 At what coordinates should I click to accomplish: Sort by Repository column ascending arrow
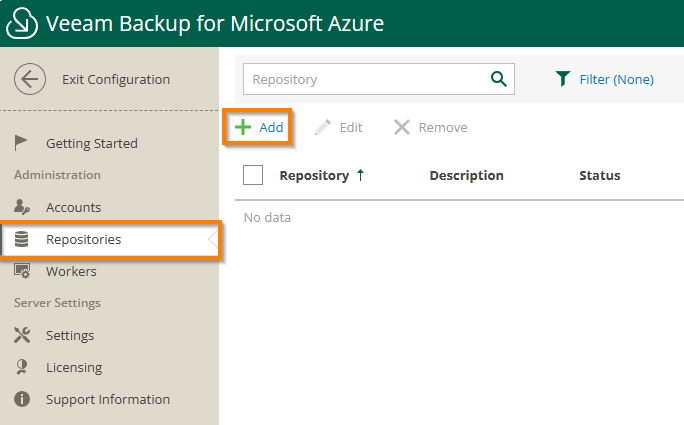coord(360,175)
